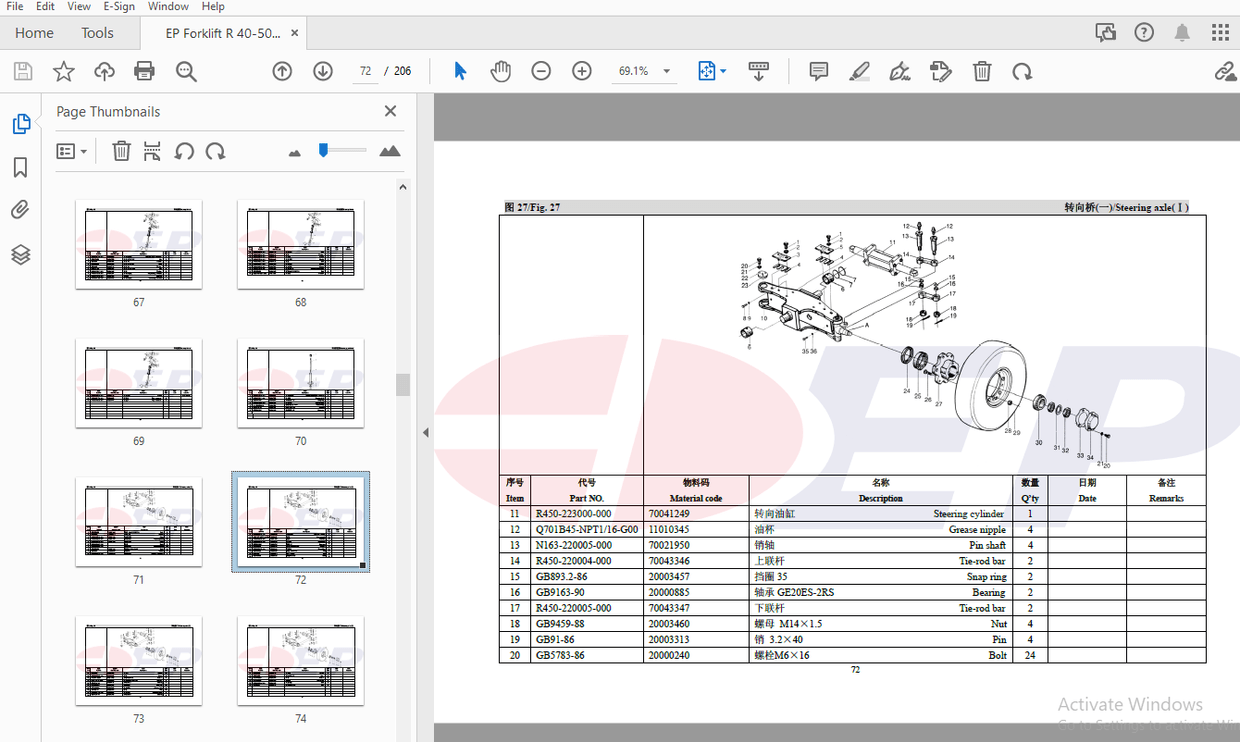Screen dimensions: 1240x742
Task: Select the page 71 thumbnail
Action: (139, 522)
